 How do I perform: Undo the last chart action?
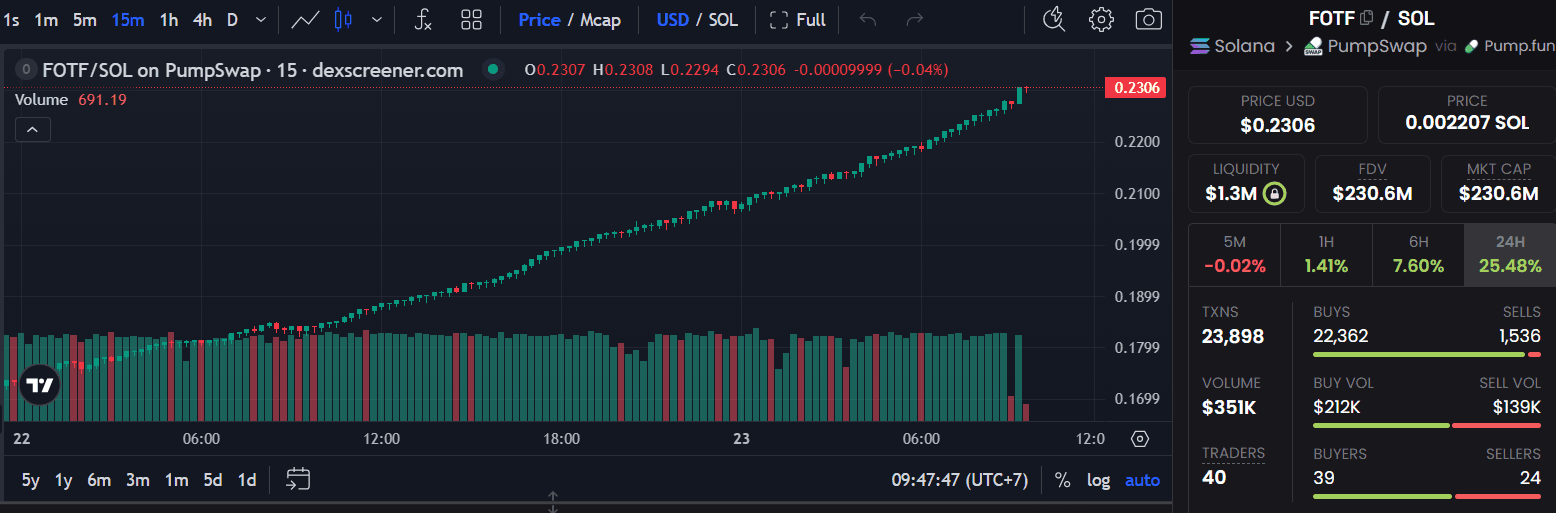pos(868,19)
